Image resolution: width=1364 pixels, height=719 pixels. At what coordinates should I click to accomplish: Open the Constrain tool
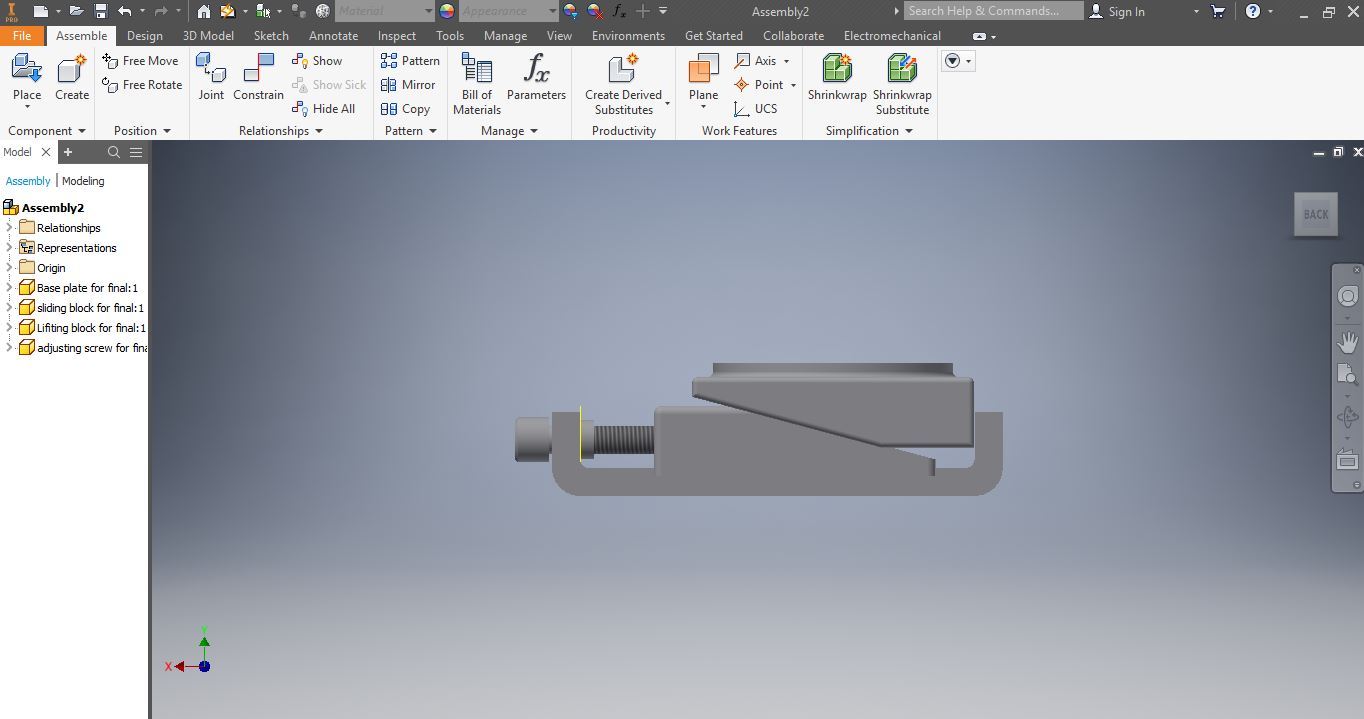258,77
